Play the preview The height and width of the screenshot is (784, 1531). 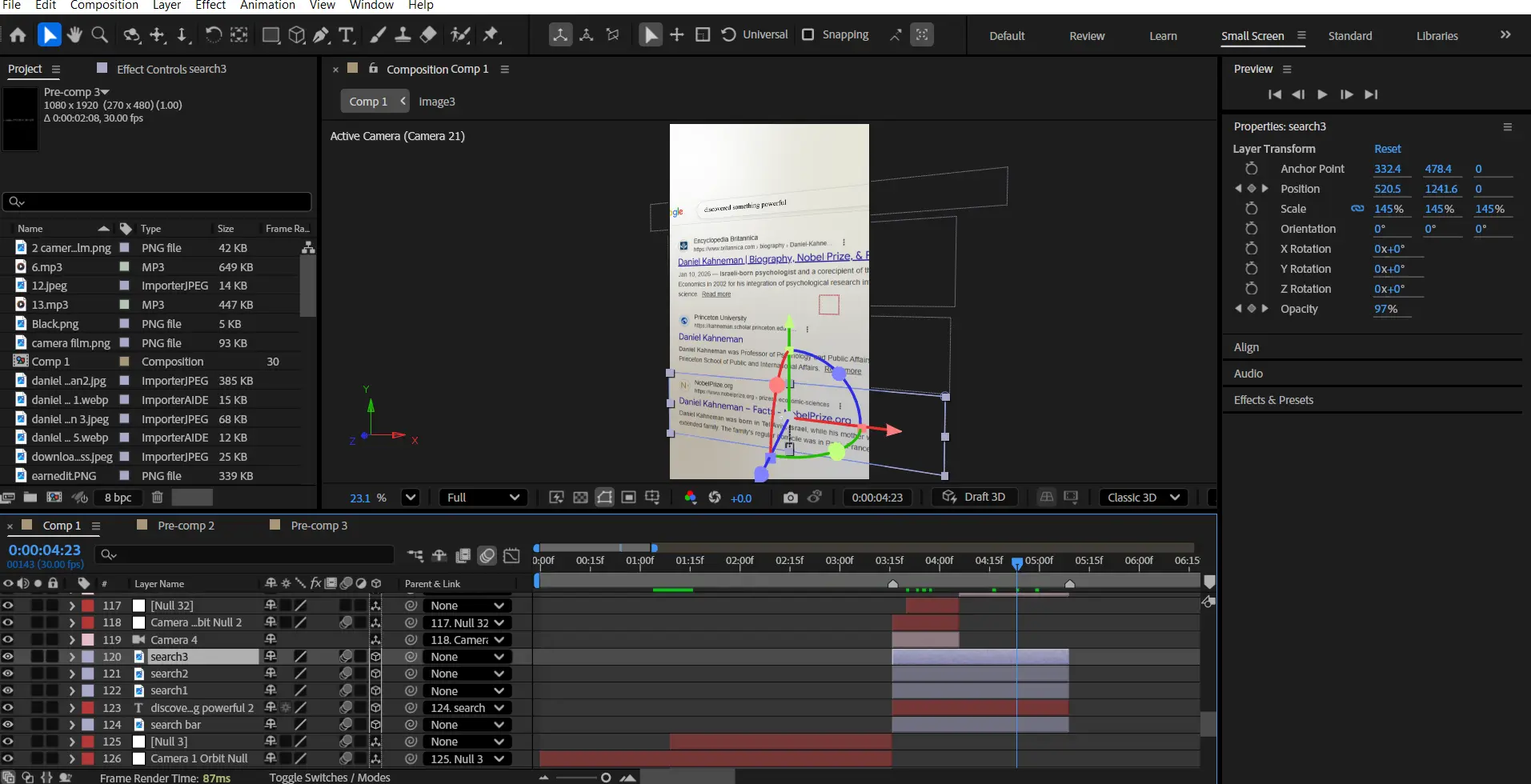tap(1322, 94)
